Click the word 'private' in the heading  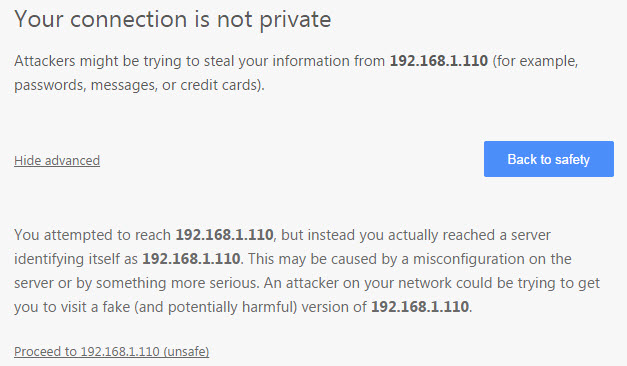click(295, 19)
